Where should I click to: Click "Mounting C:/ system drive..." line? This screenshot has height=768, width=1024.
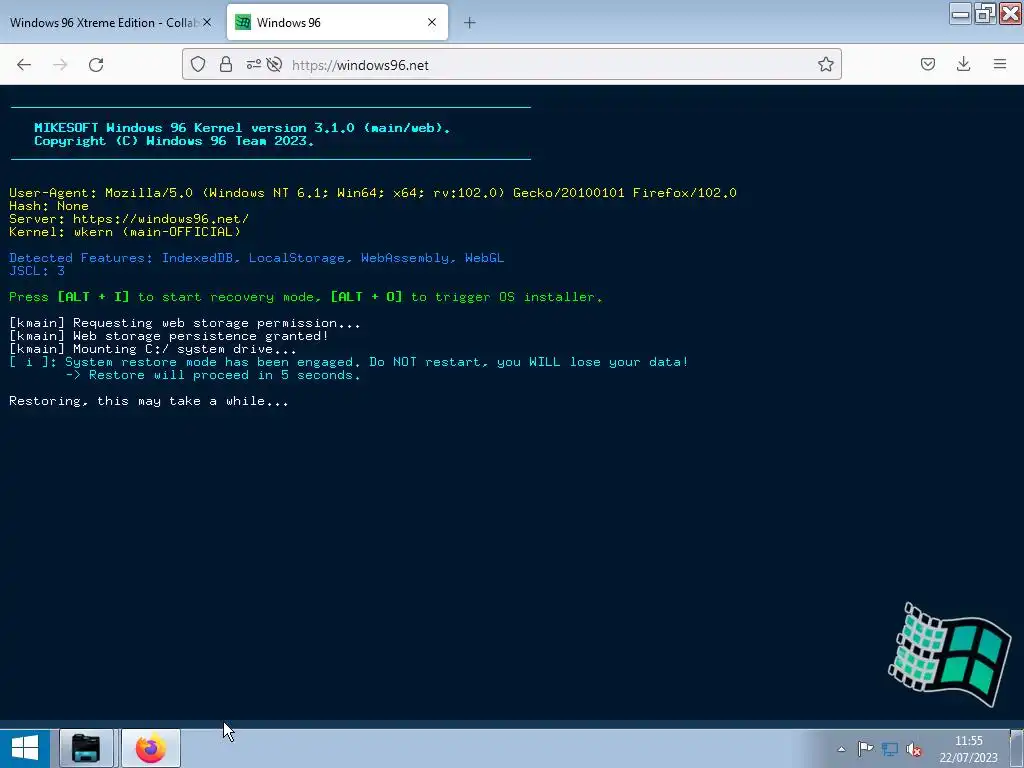(153, 349)
